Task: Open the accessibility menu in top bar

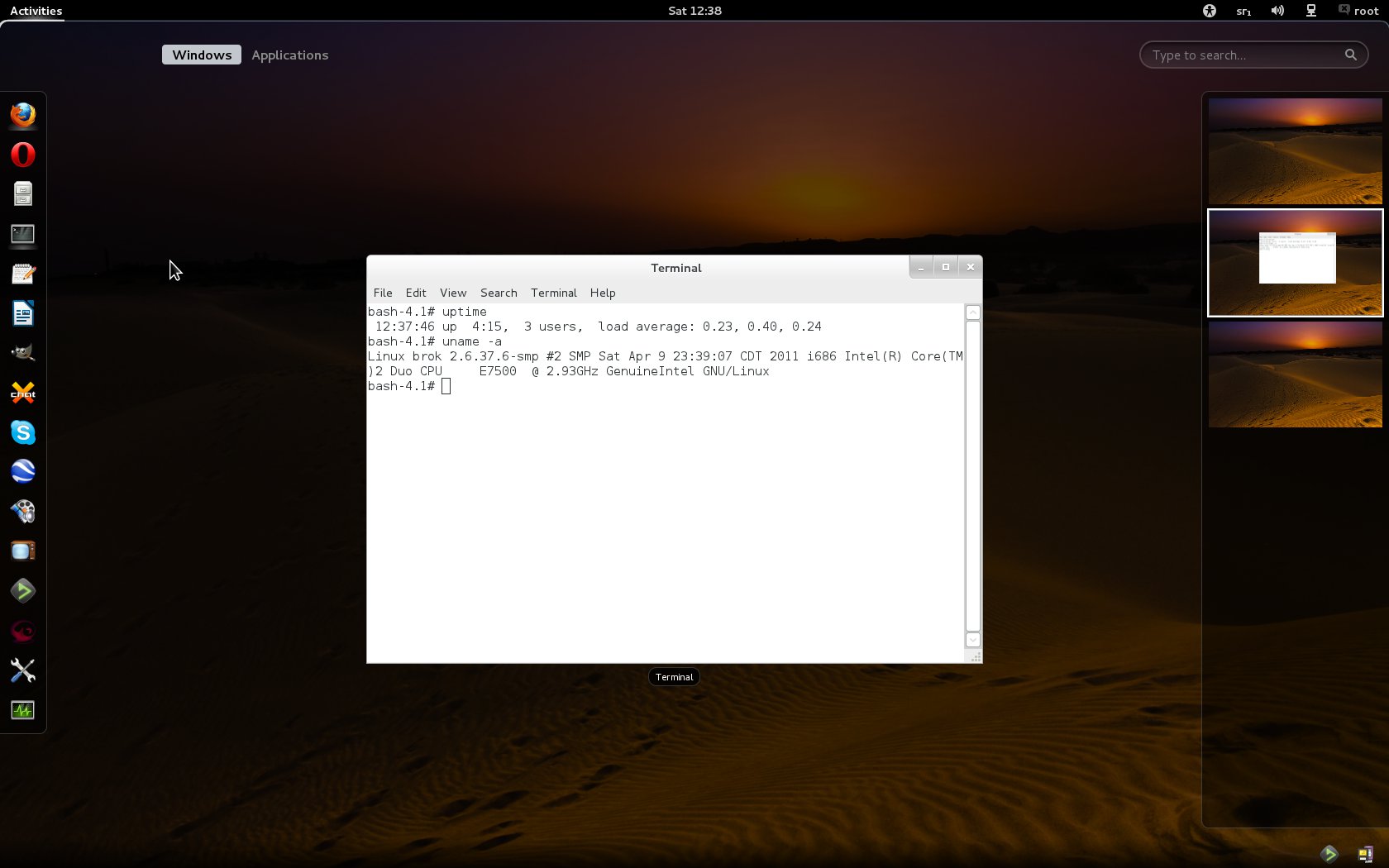Action: (x=1210, y=11)
